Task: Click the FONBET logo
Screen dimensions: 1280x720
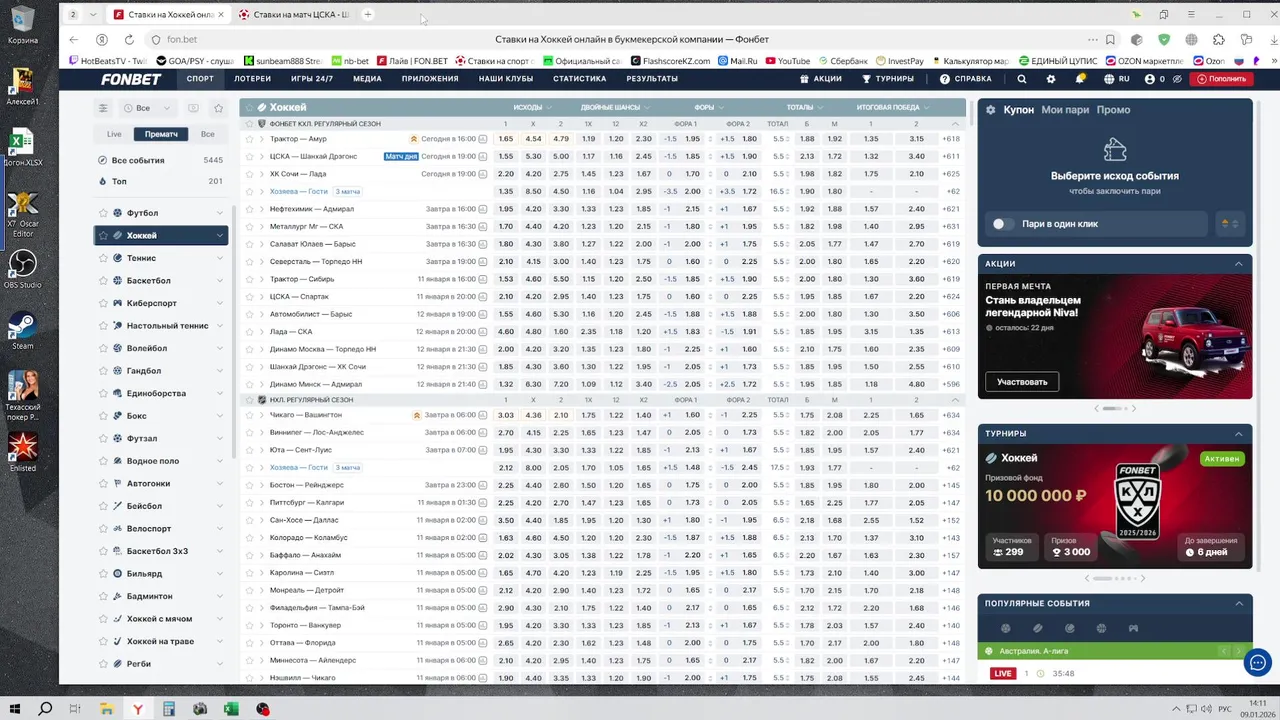Action: tap(131, 79)
